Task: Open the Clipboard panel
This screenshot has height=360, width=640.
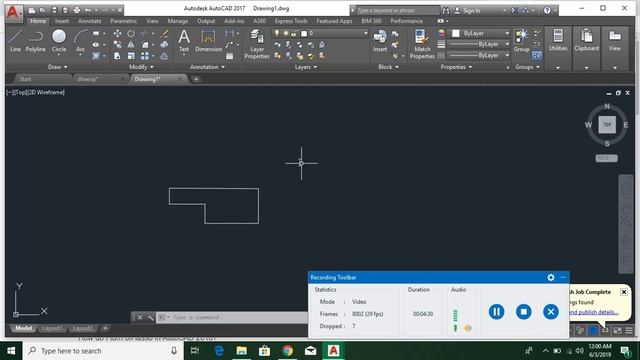Action: tap(587, 40)
